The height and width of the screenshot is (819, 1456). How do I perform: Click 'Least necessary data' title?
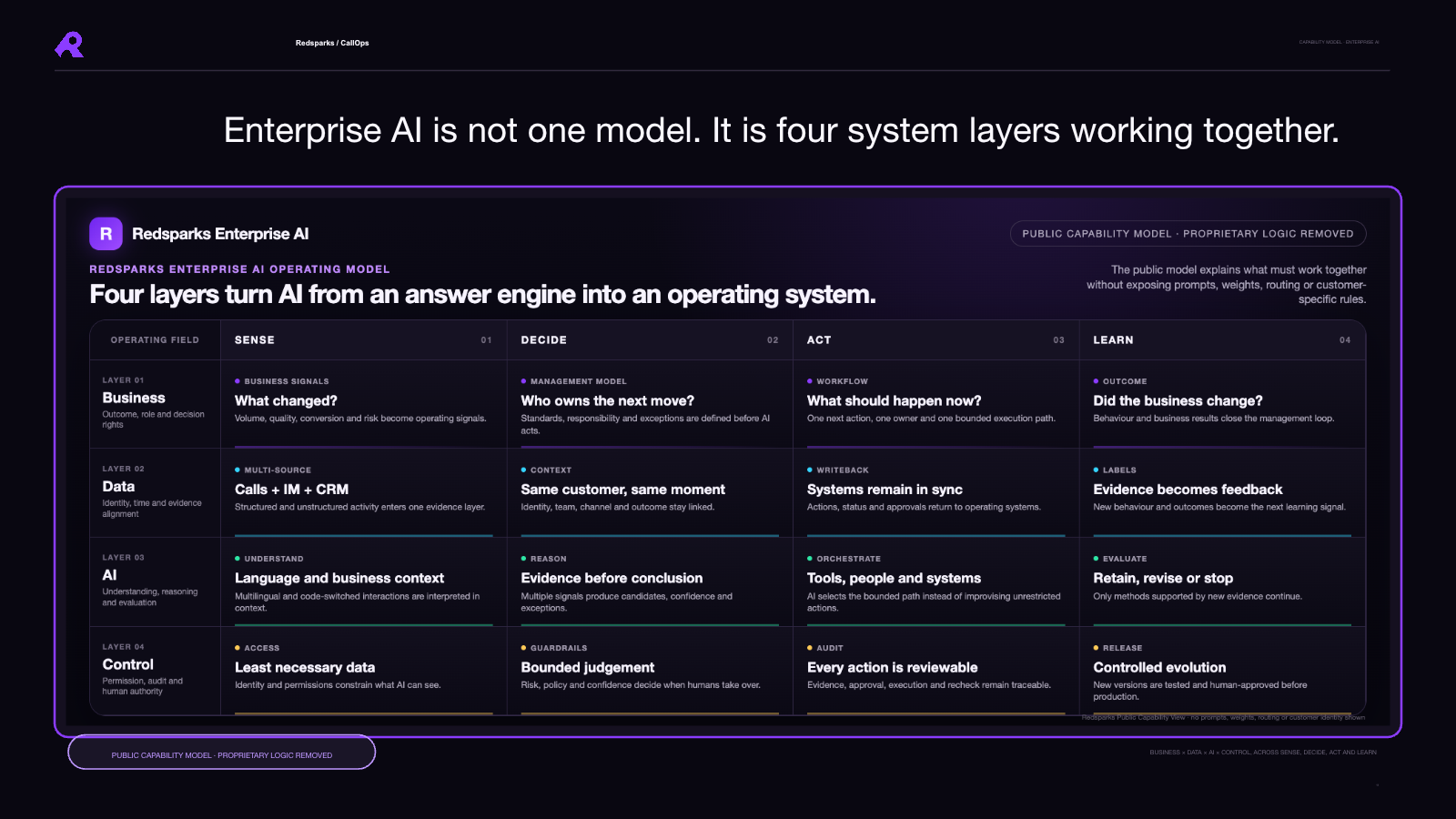(x=305, y=667)
